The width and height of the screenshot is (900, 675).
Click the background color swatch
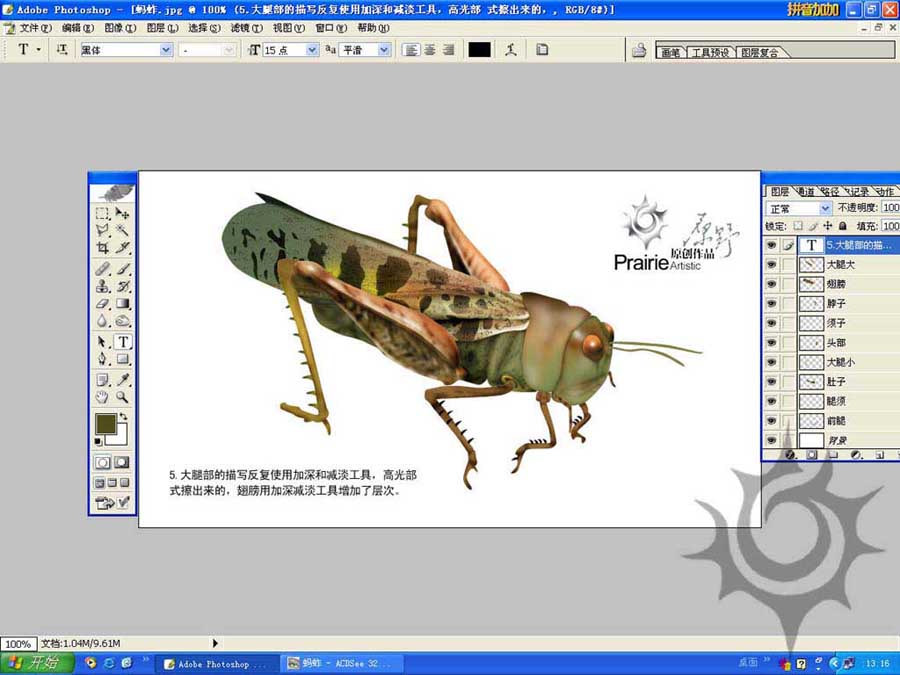(x=121, y=437)
